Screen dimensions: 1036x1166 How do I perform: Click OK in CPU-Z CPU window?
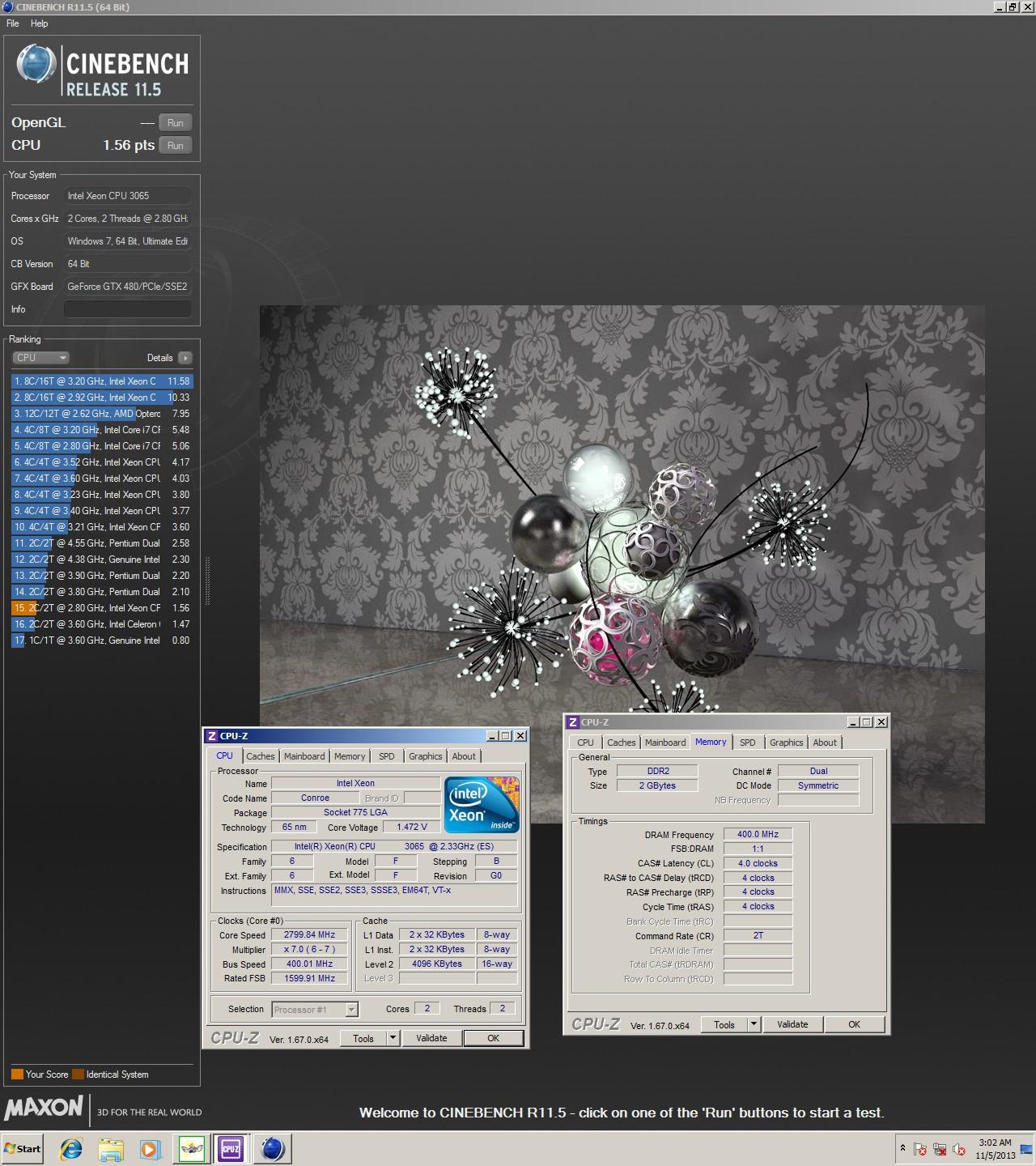click(493, 1039)
